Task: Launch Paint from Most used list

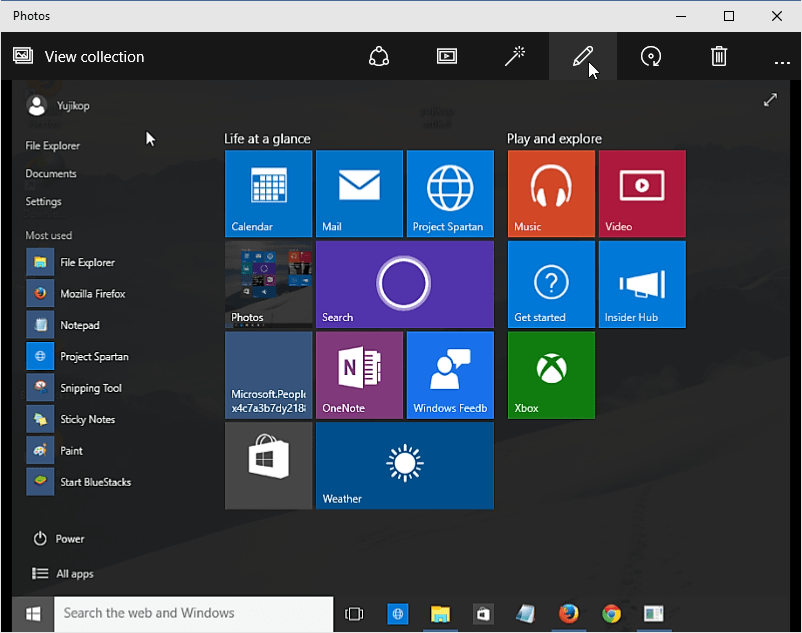Action: pyautogui.click(x=54, y=450)
